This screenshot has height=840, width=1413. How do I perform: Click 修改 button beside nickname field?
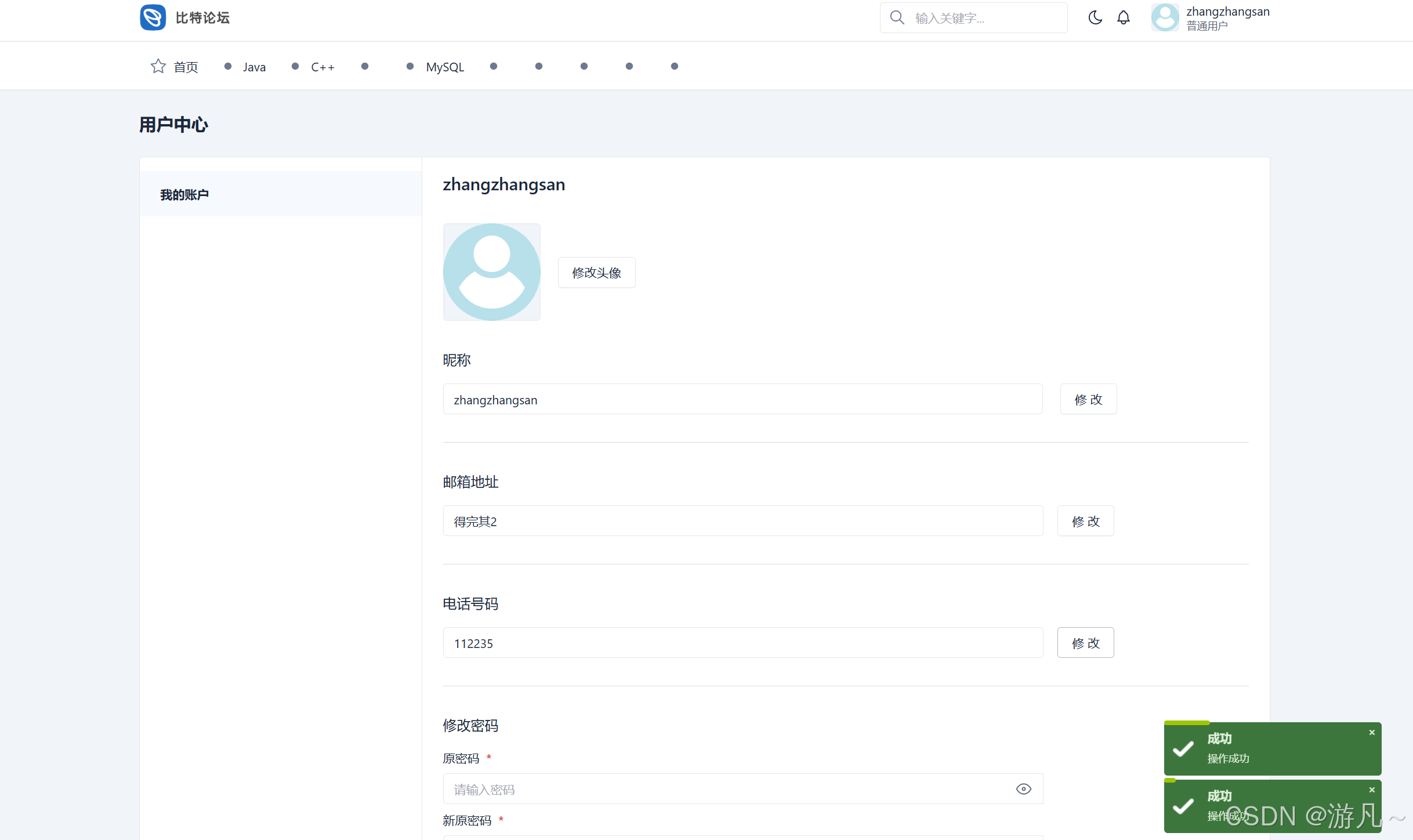[x=1088, y=399]
